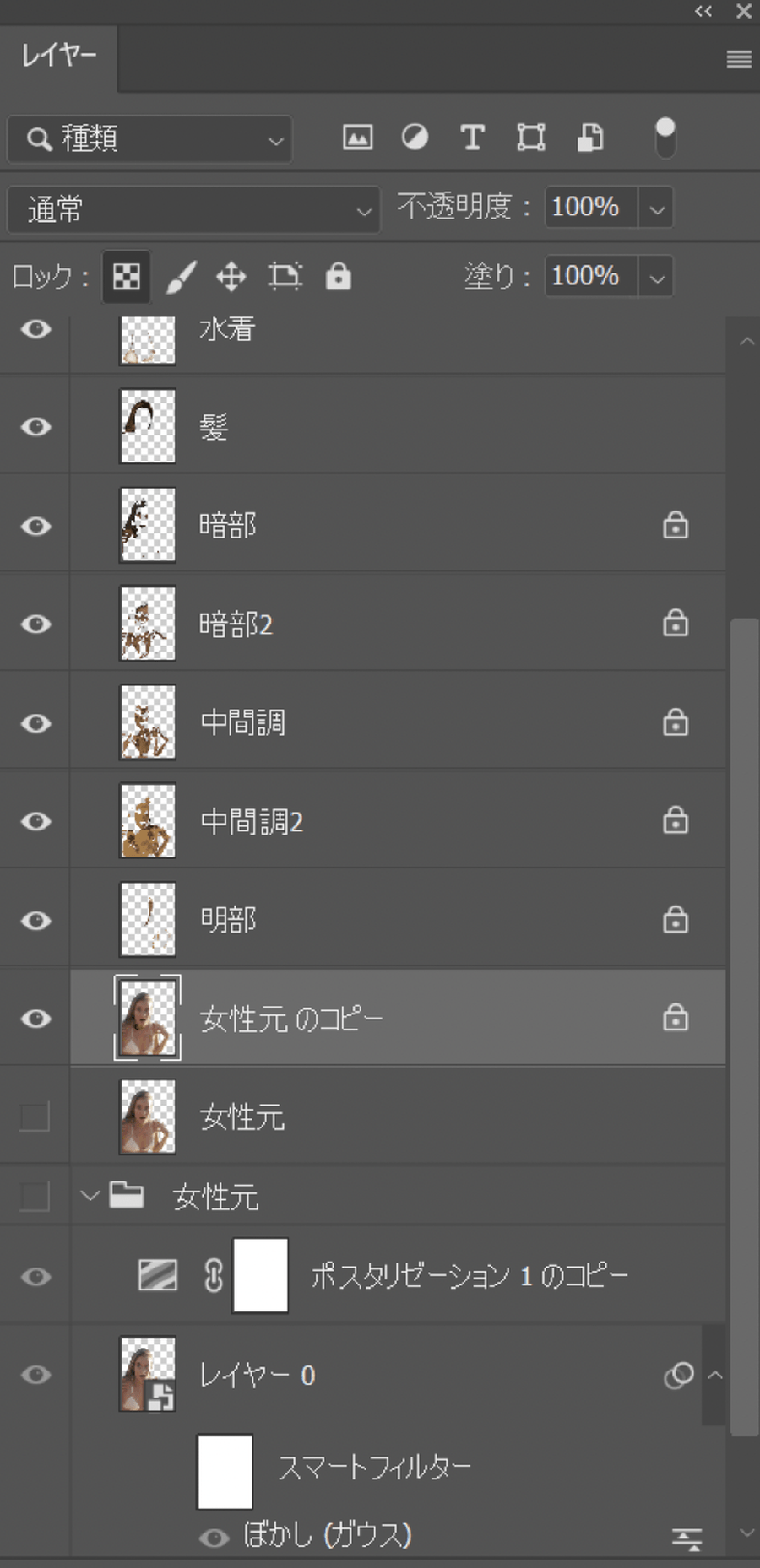Click the lock position move icon
Screen dimensions: 760x1568
coord(231,276)
